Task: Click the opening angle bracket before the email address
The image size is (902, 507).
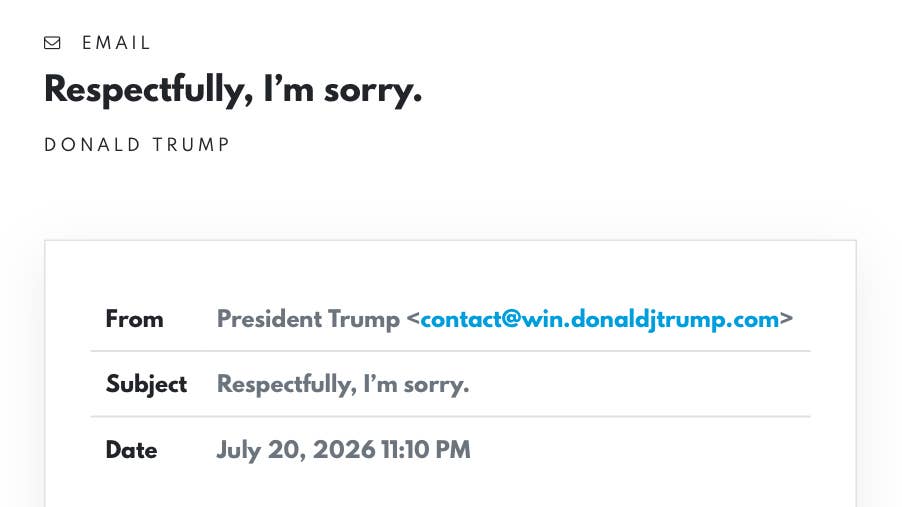Action: pos(413,319)
